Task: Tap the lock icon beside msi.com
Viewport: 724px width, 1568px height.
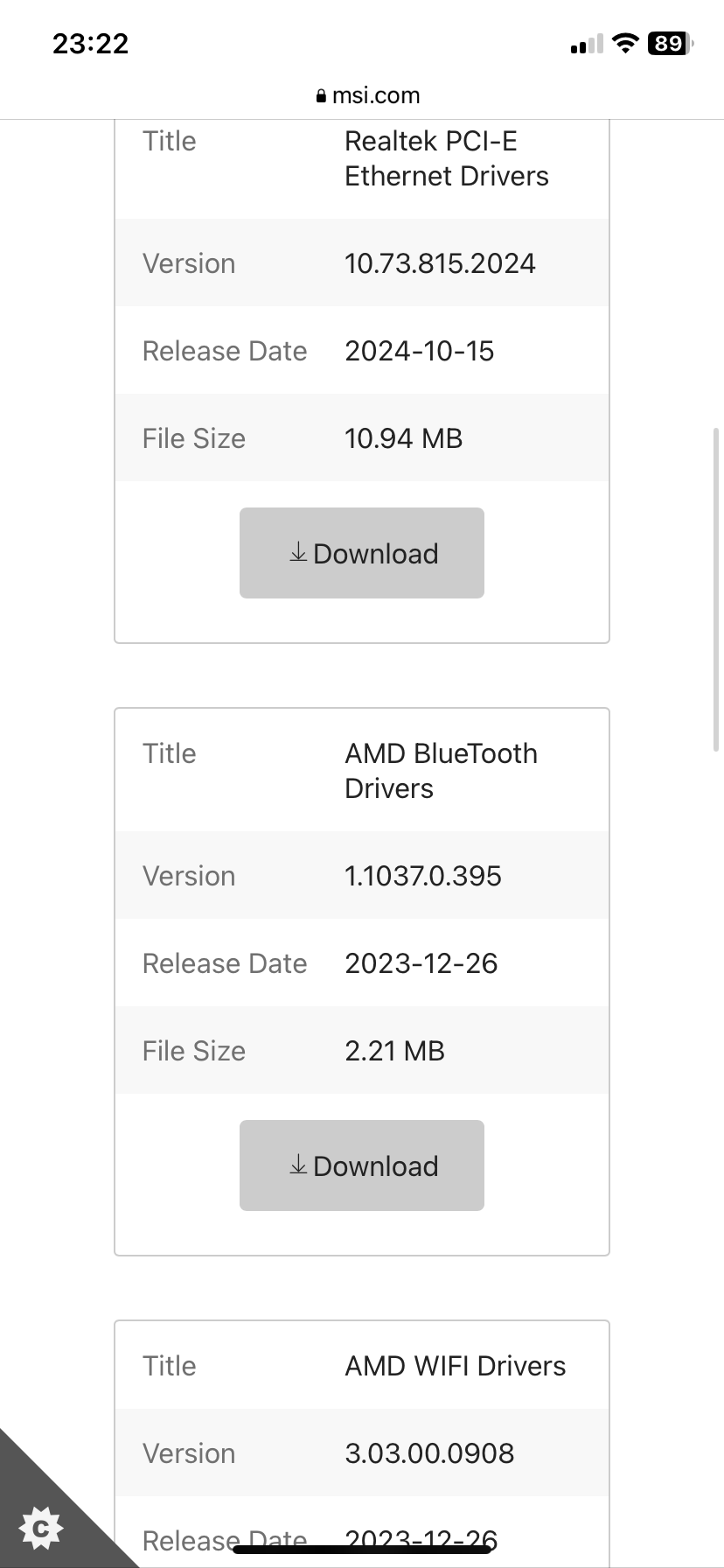Action: (x=321, y=96)
